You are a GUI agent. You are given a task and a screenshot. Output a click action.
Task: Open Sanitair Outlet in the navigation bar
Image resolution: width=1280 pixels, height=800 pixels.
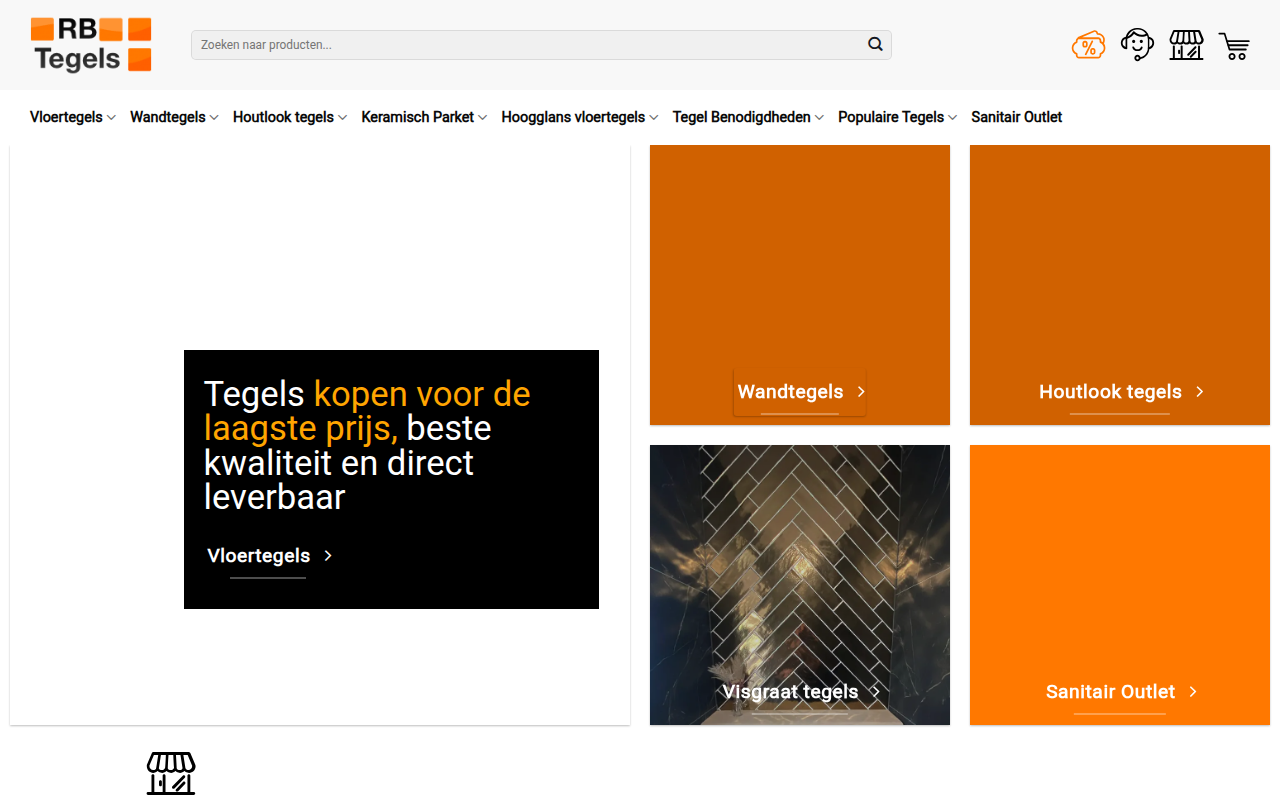coord(1016,117)
